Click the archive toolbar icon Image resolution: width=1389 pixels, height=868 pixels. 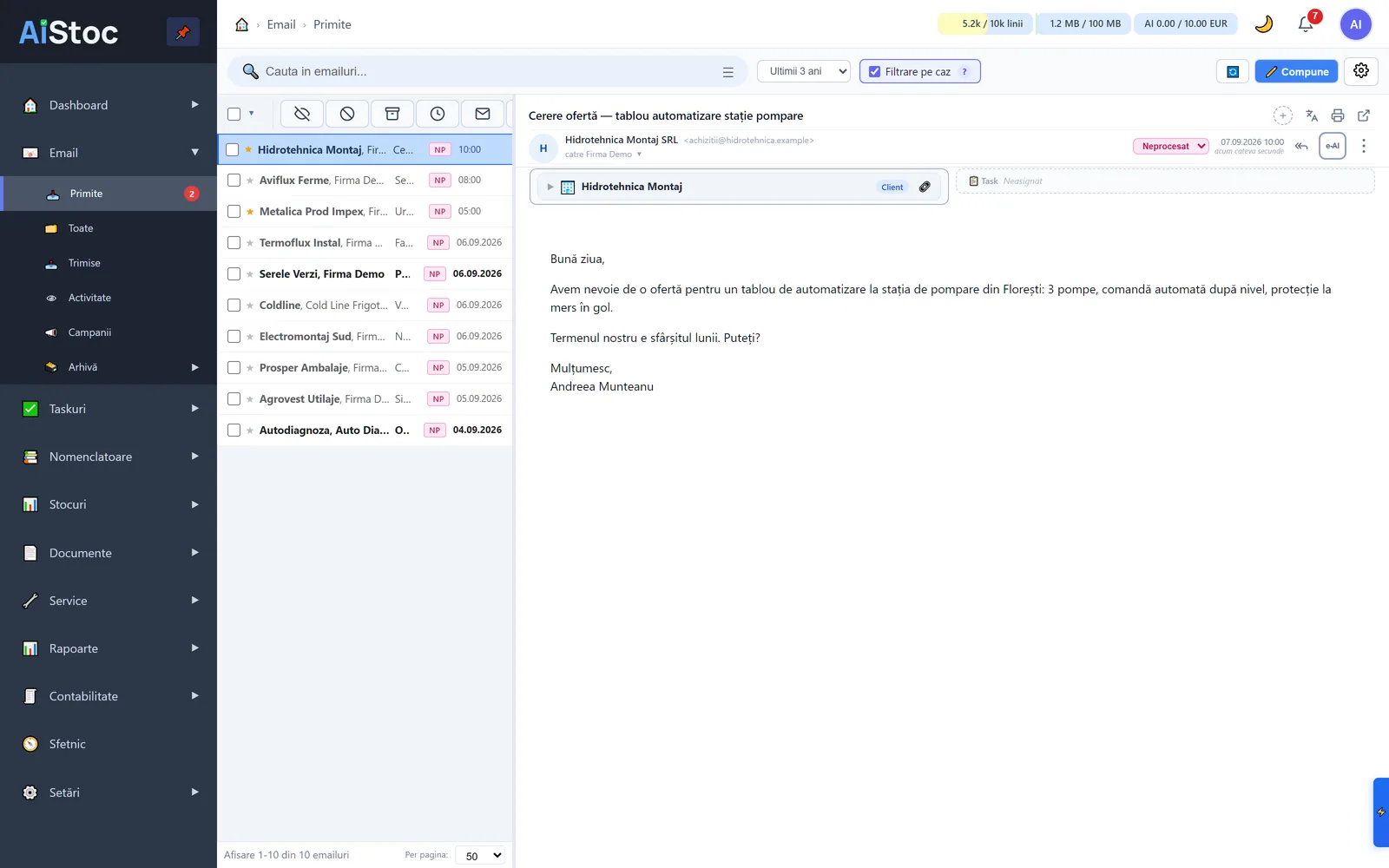point(392,114)
